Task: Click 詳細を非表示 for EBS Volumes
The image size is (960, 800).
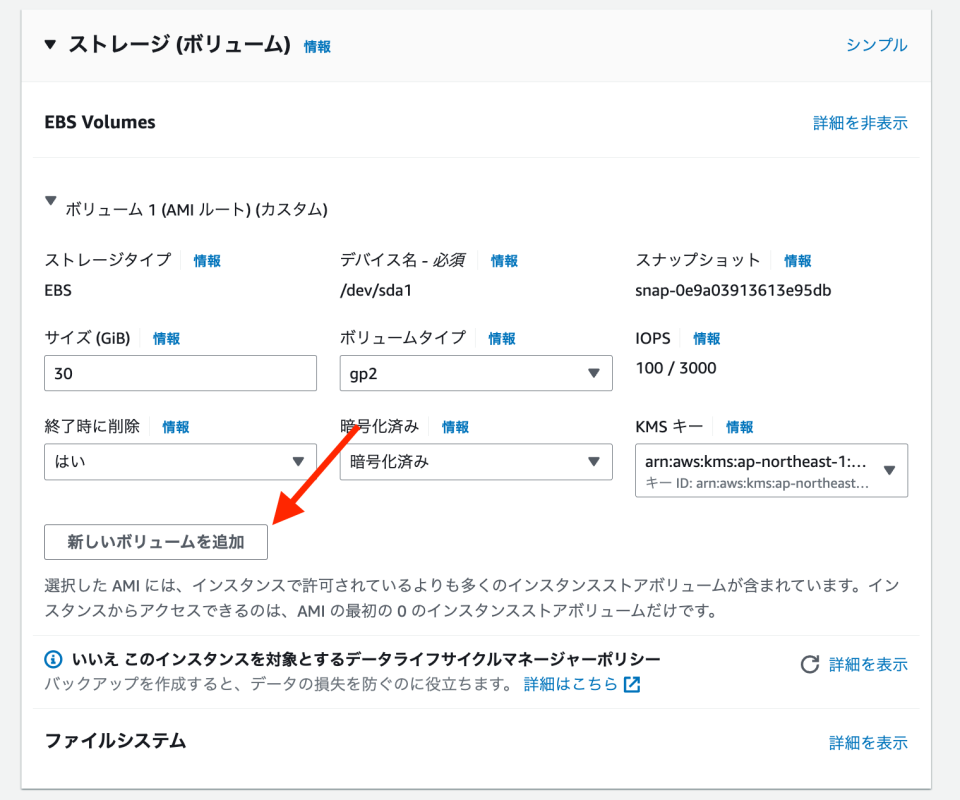Action: 860,123
